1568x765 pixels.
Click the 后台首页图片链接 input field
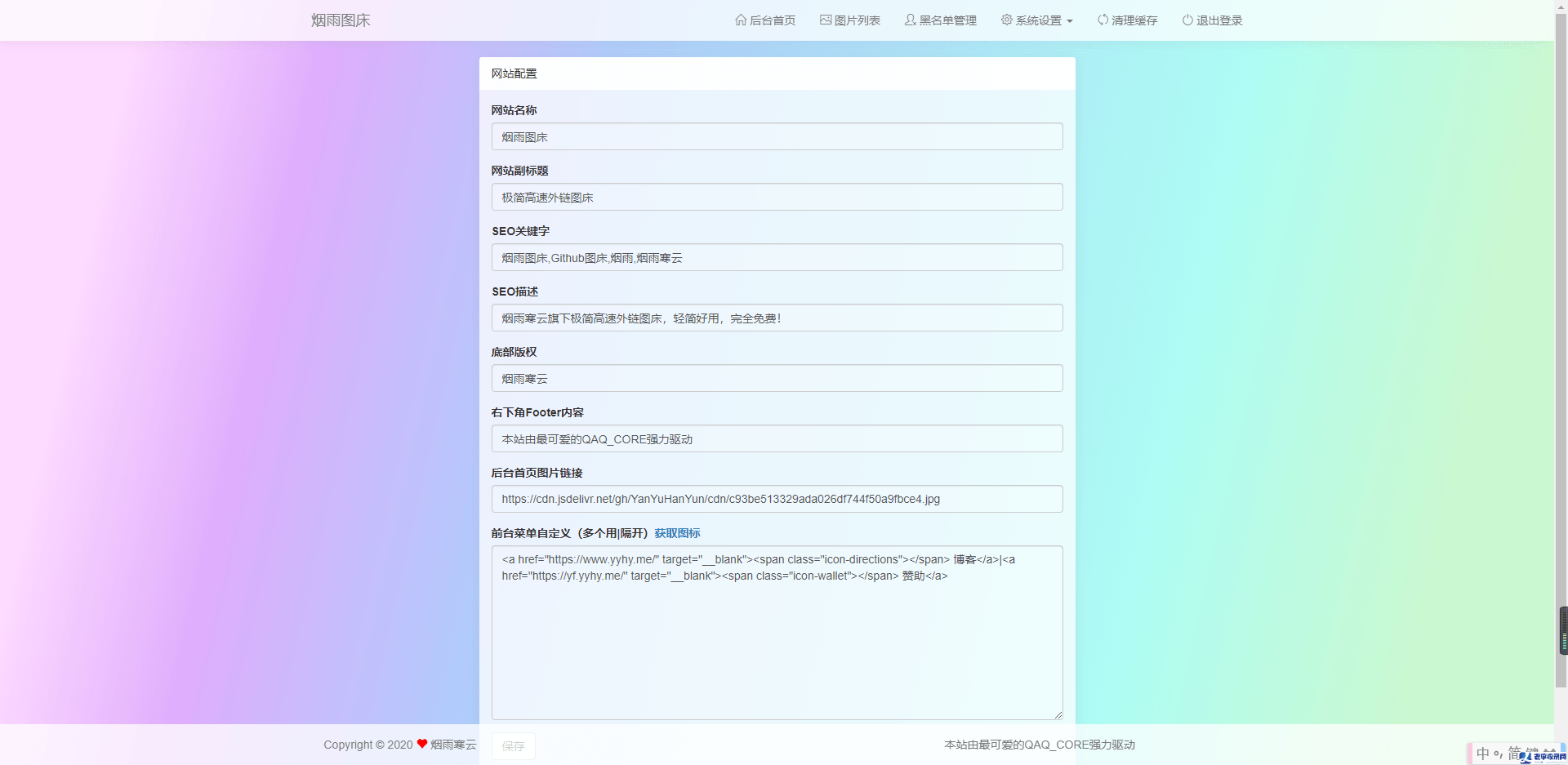coord(777,499)
